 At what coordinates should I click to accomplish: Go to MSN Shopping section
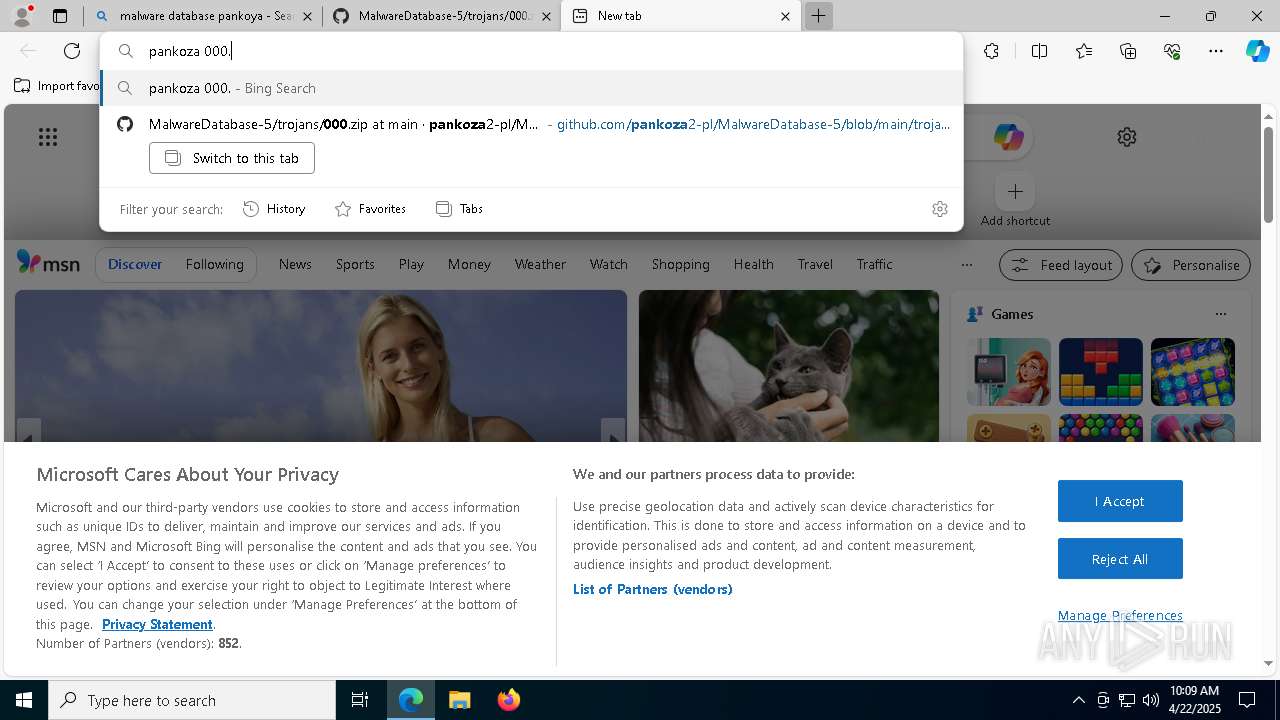click(680, 264)
